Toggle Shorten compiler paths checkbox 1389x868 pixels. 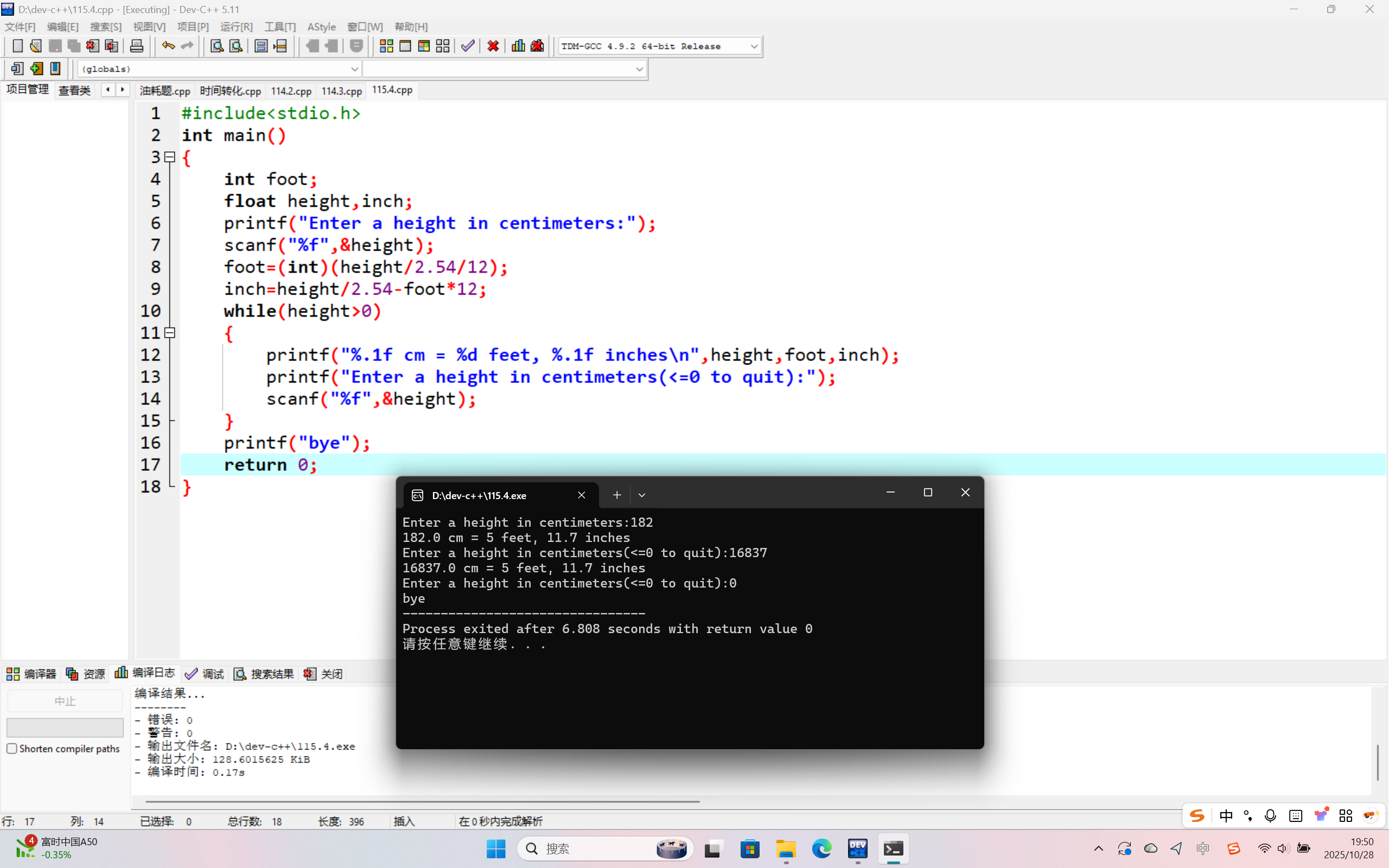click(12, 749)
